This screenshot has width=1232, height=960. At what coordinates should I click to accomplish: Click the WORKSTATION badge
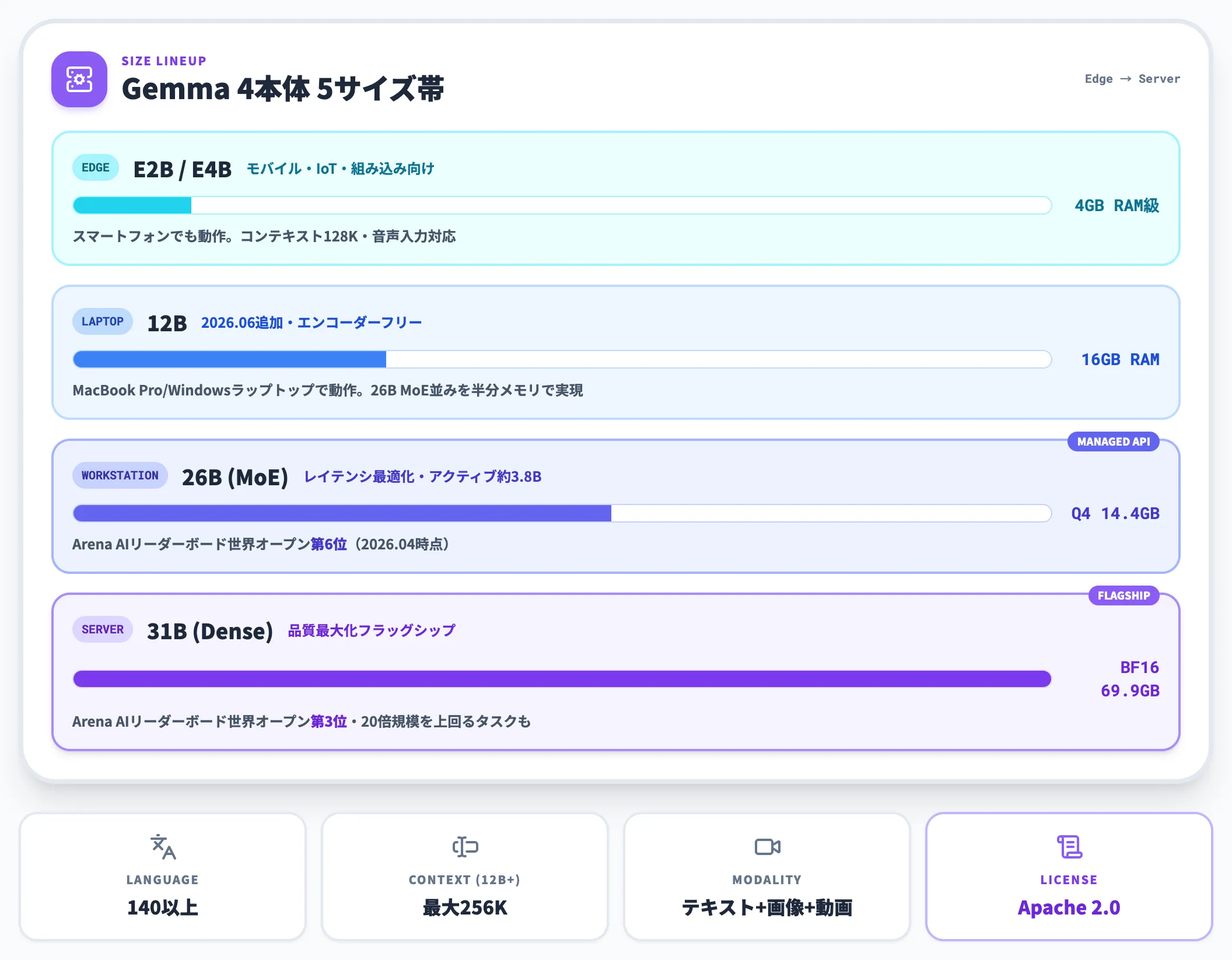click(120, 476)
